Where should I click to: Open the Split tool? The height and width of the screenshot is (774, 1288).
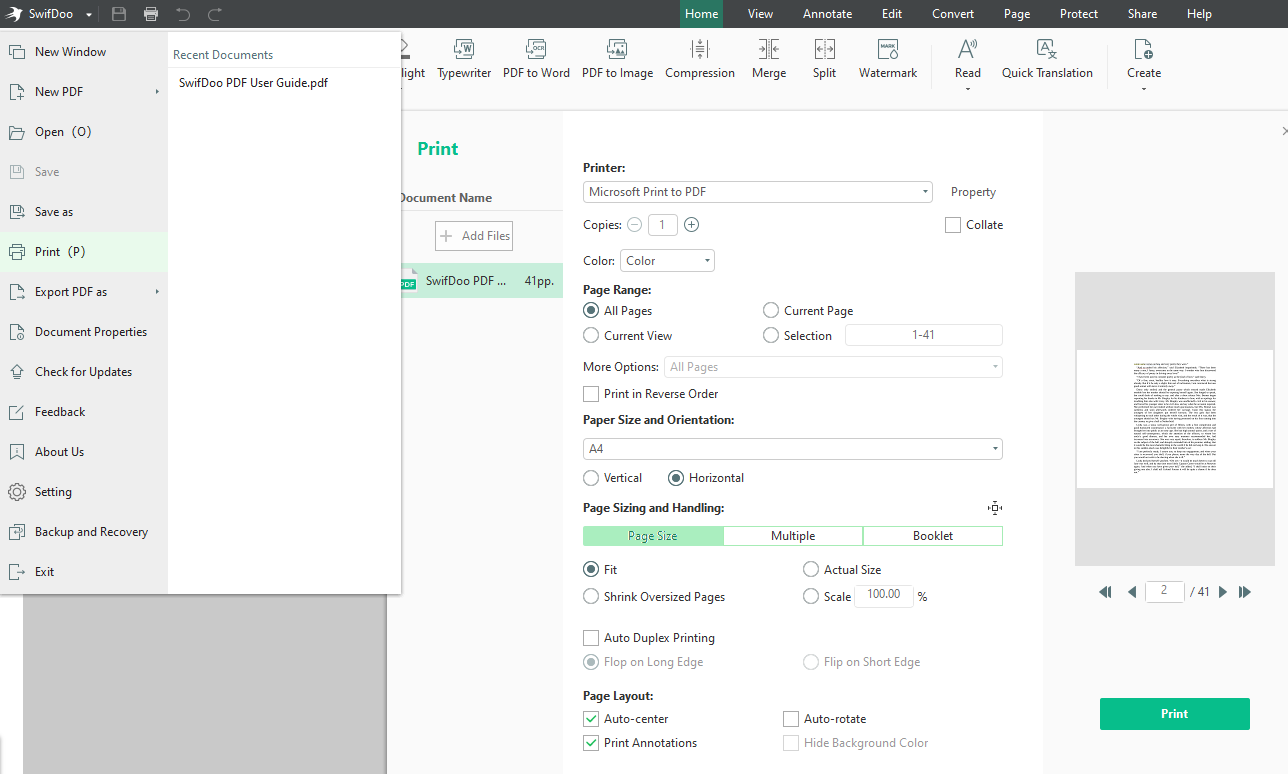coord(825,60)
